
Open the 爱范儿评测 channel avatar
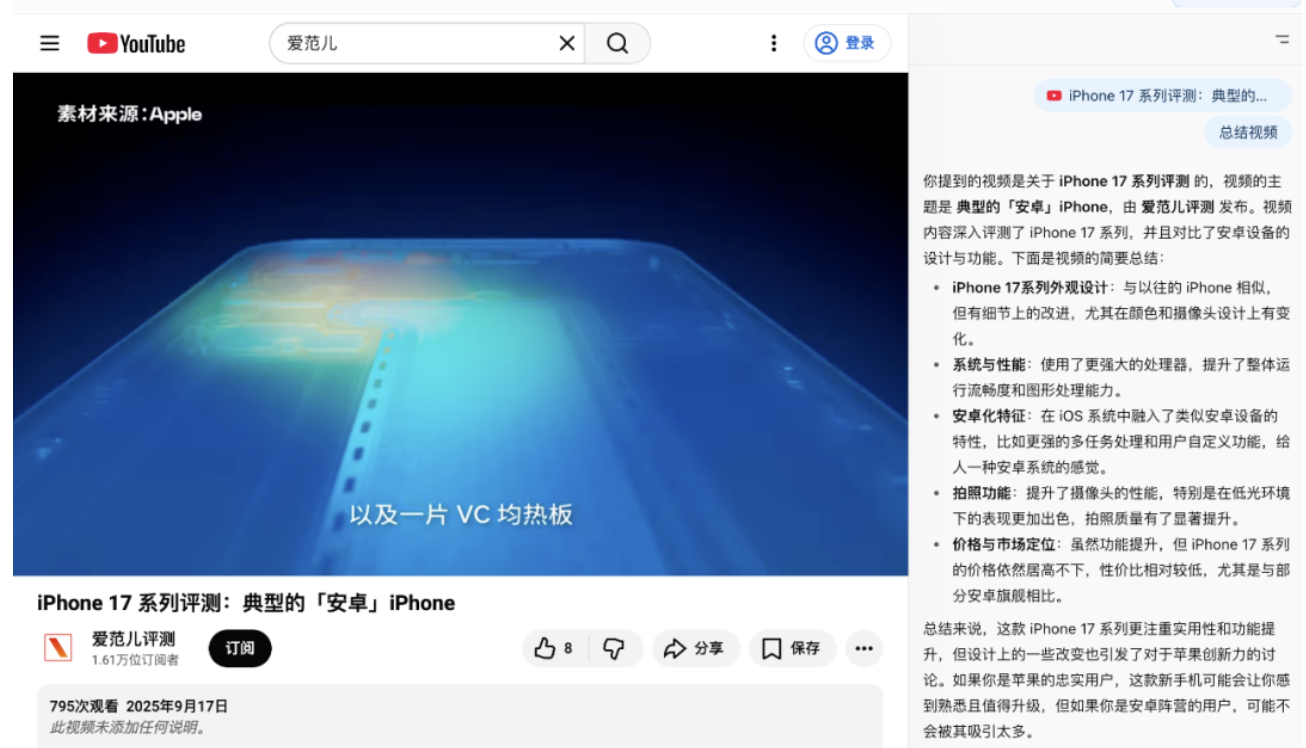click(58, 648)
